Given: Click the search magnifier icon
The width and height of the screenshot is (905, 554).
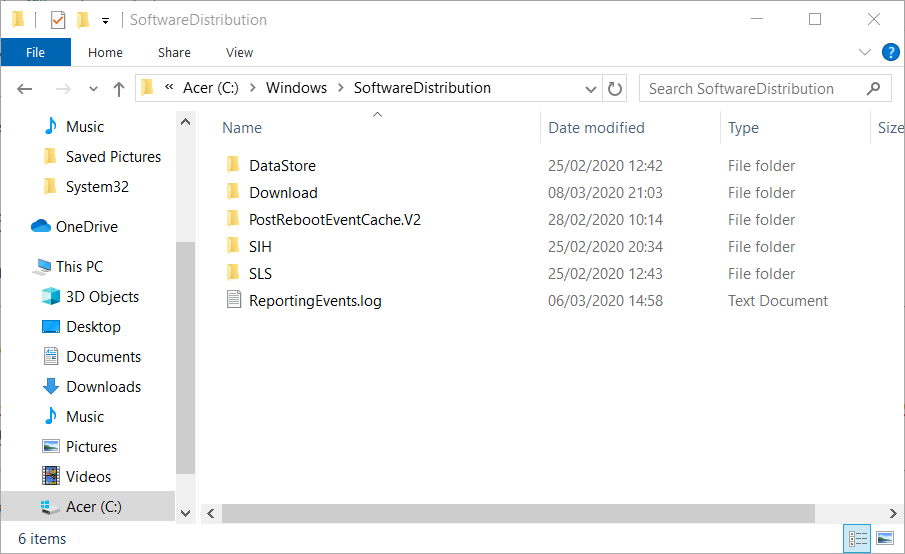Looking at the screenshot, I should [874, 88].
